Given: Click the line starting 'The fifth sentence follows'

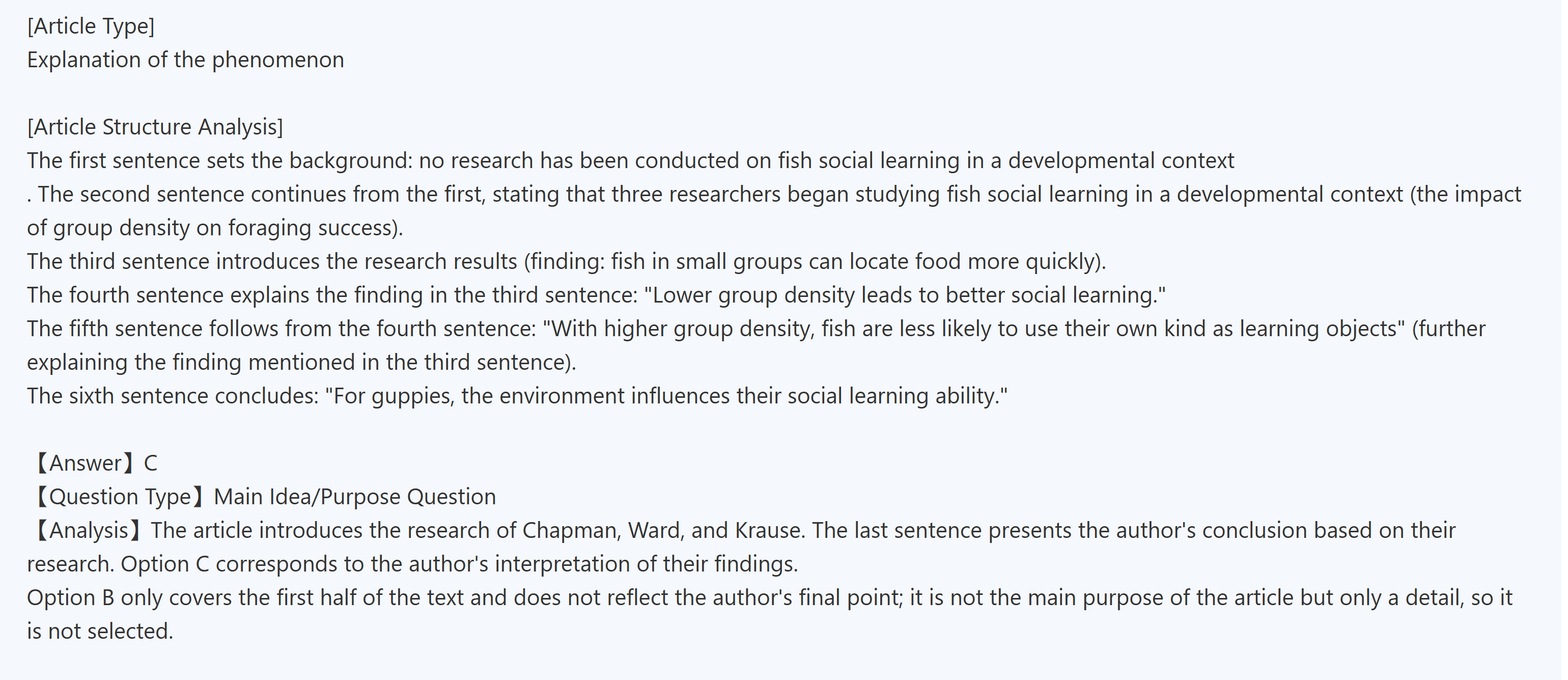Looking at the screenshot, I should point(755,329).
